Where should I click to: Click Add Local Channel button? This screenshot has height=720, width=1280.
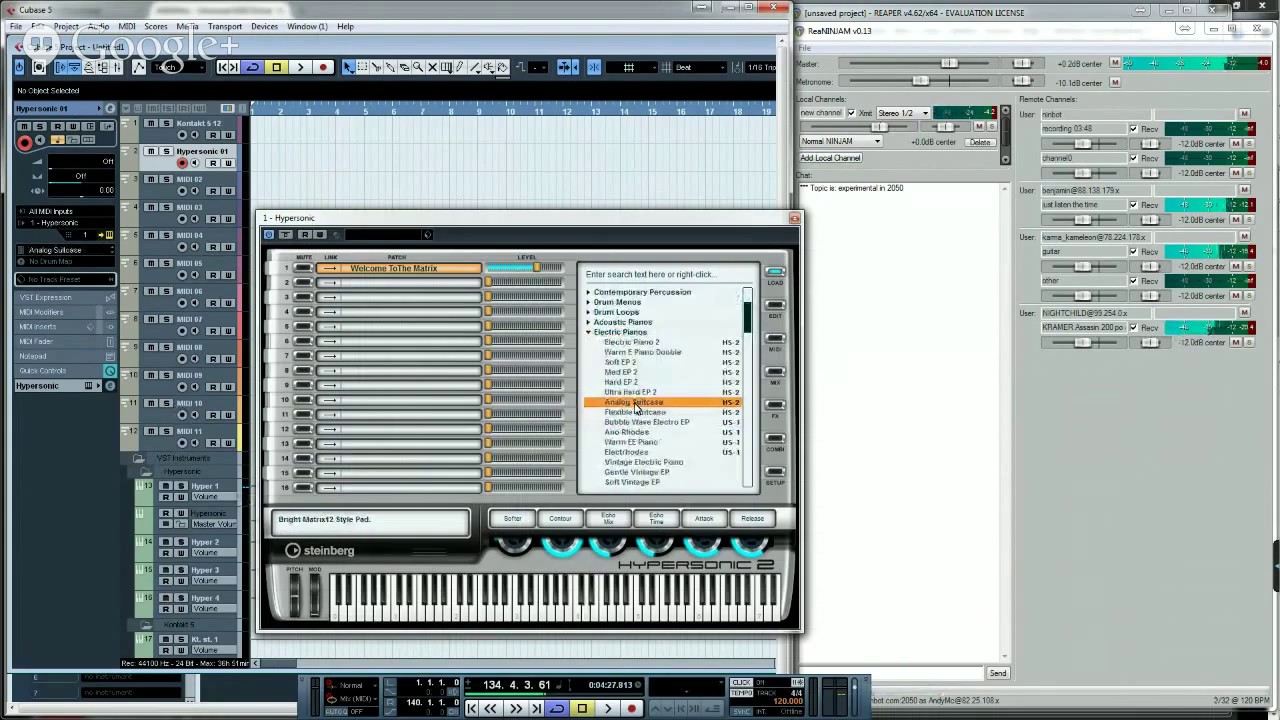tap(831, 158)
